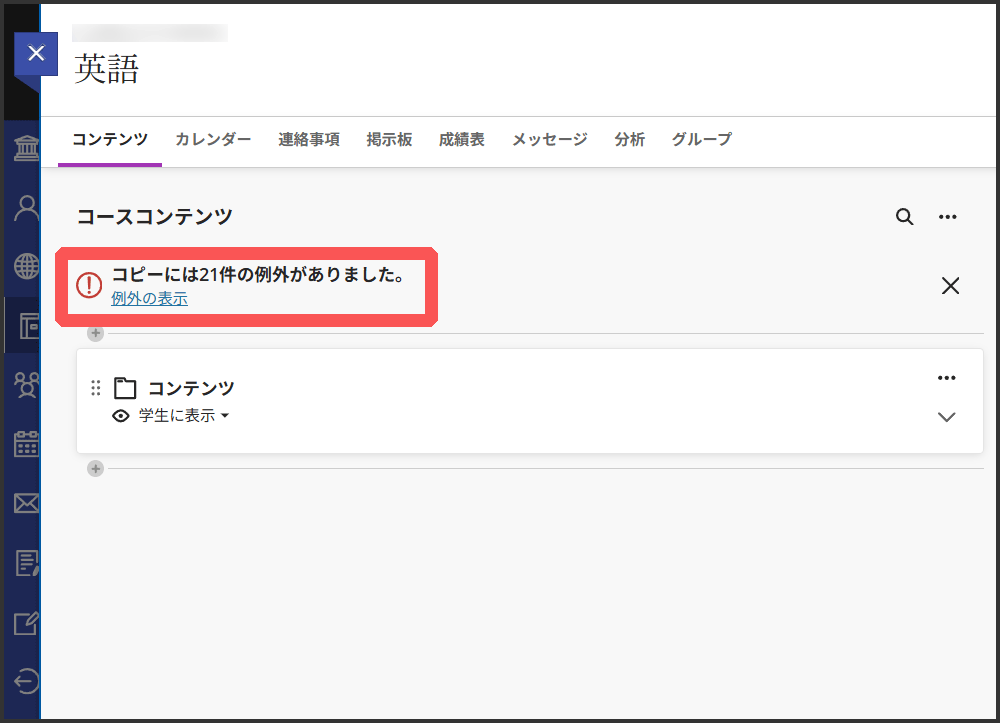Open the sidebar calendar icon
The height and width of the screenshot is (723, 1000).
pos(25,444)
